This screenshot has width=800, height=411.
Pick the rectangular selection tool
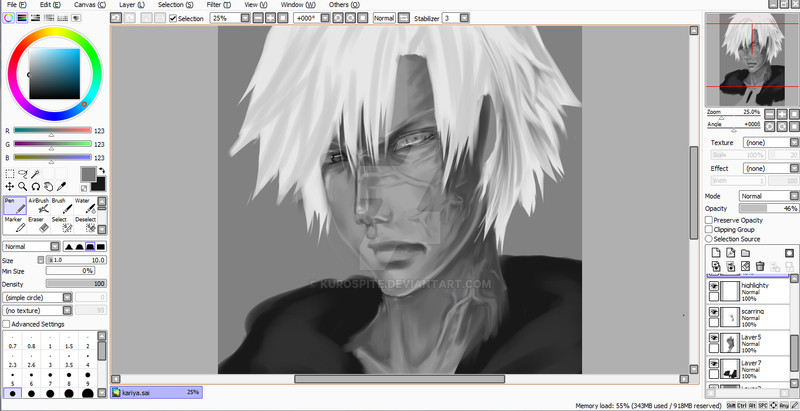pyautogui.click(x=10, y=174)
